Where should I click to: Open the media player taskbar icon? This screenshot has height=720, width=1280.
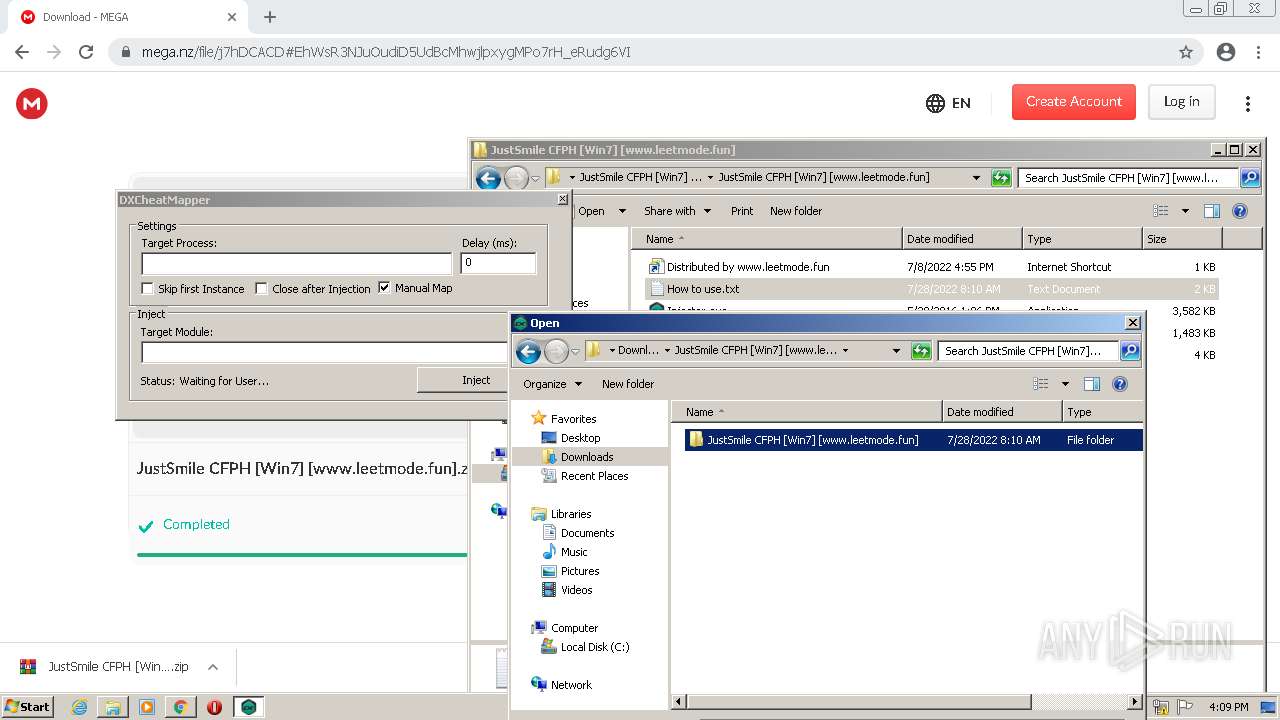[x=147, y=707]
